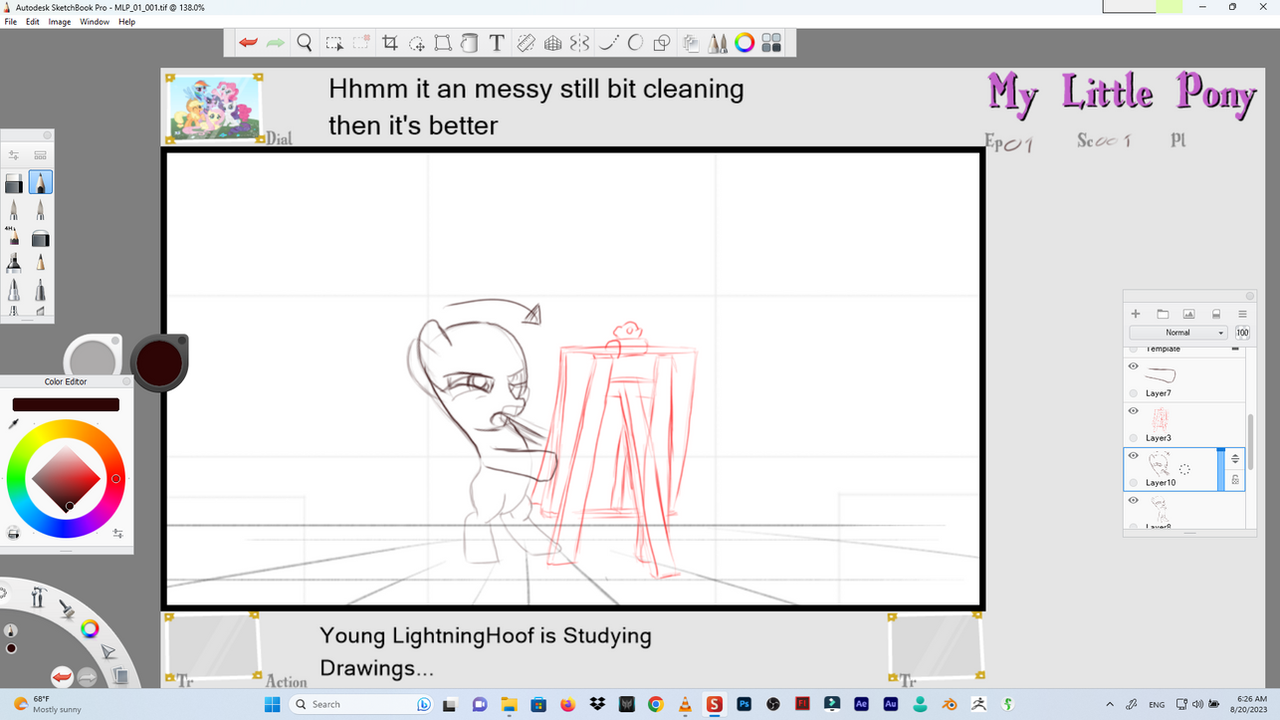Screen dimensions: 1280x720
Task: Select the Distort transform tool
Action: (x=443, y=43)
